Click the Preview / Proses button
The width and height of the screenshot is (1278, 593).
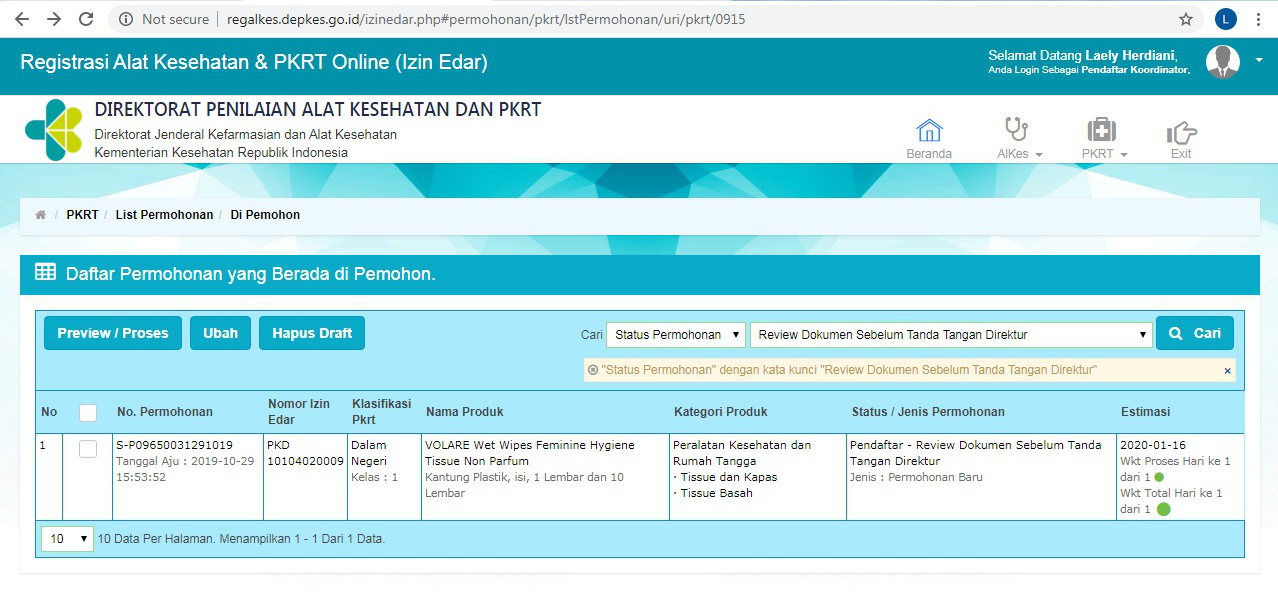click(x=113, y=333)
